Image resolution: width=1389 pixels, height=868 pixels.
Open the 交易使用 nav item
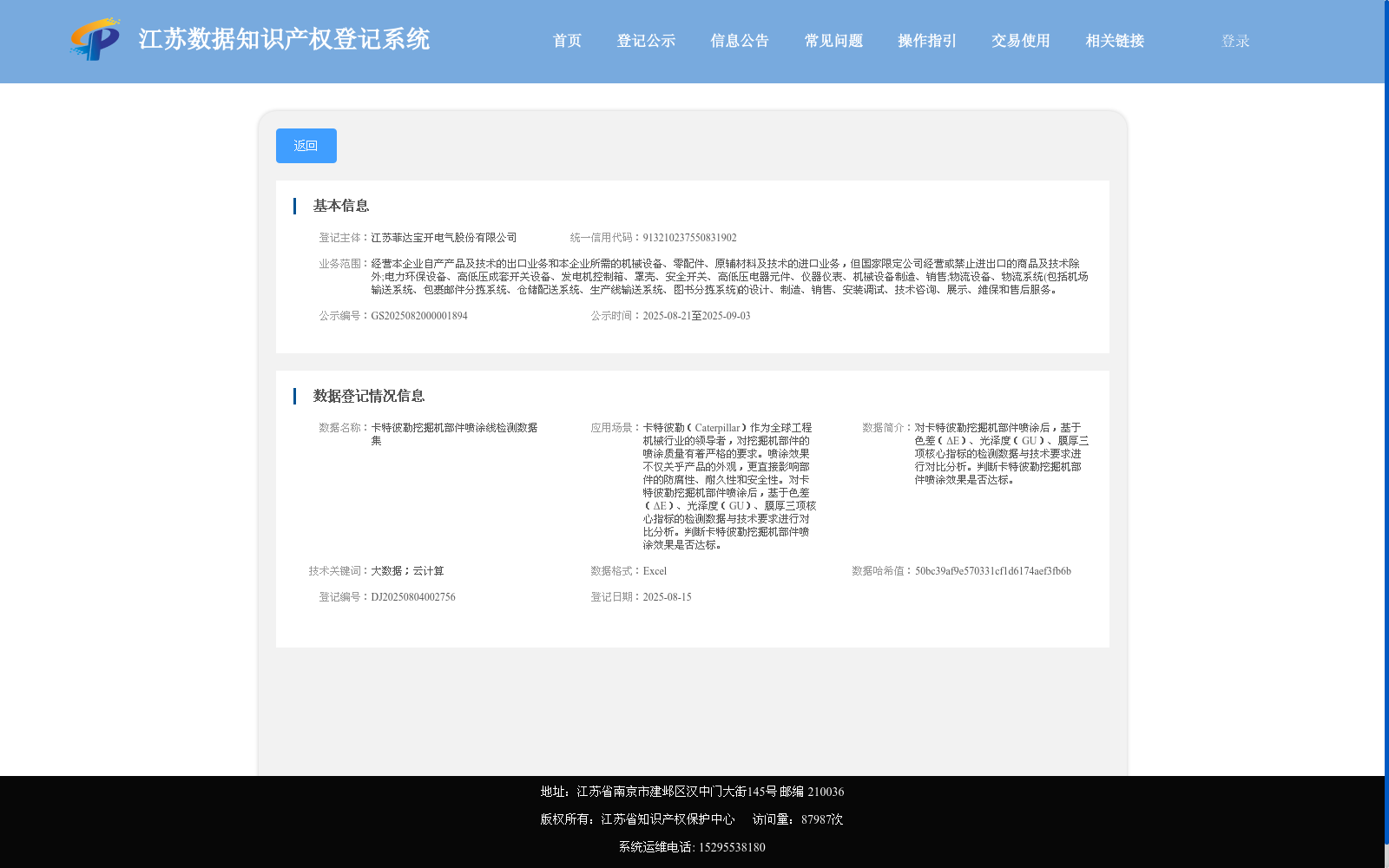1021,41
